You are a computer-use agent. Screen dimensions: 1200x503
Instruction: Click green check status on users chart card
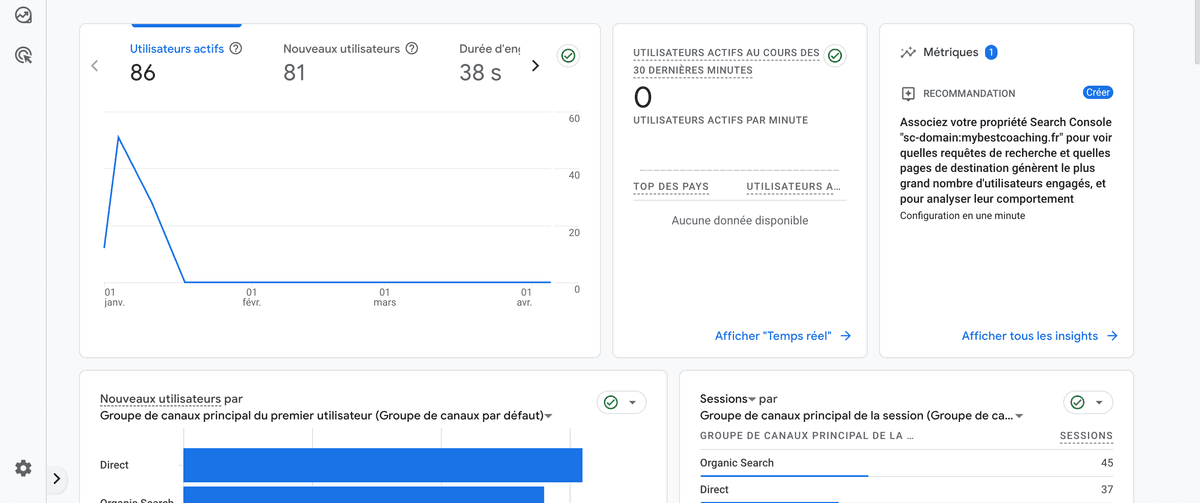point(568,56)
